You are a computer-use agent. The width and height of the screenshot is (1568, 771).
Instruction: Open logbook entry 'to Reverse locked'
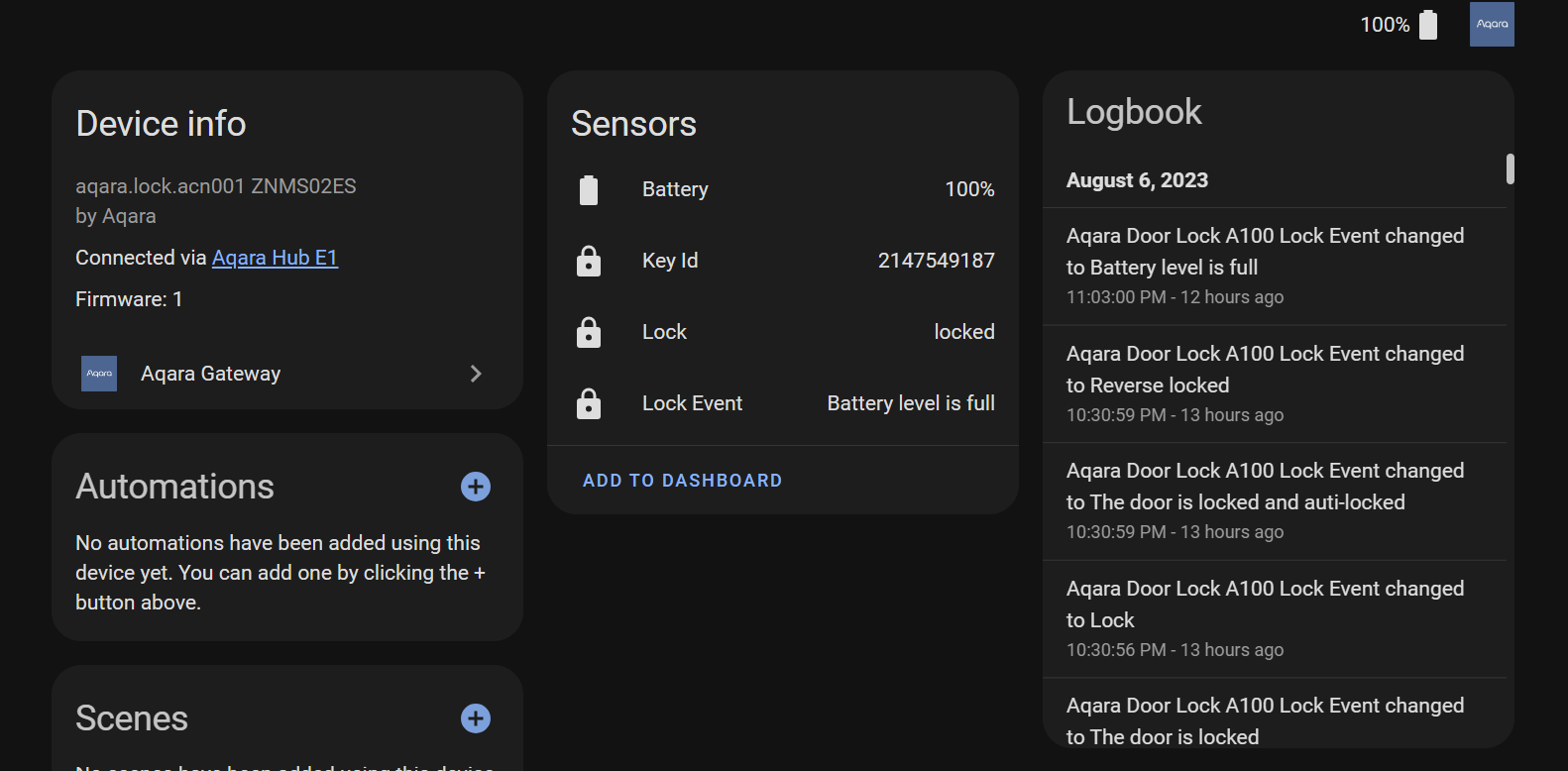[1275, 385]
